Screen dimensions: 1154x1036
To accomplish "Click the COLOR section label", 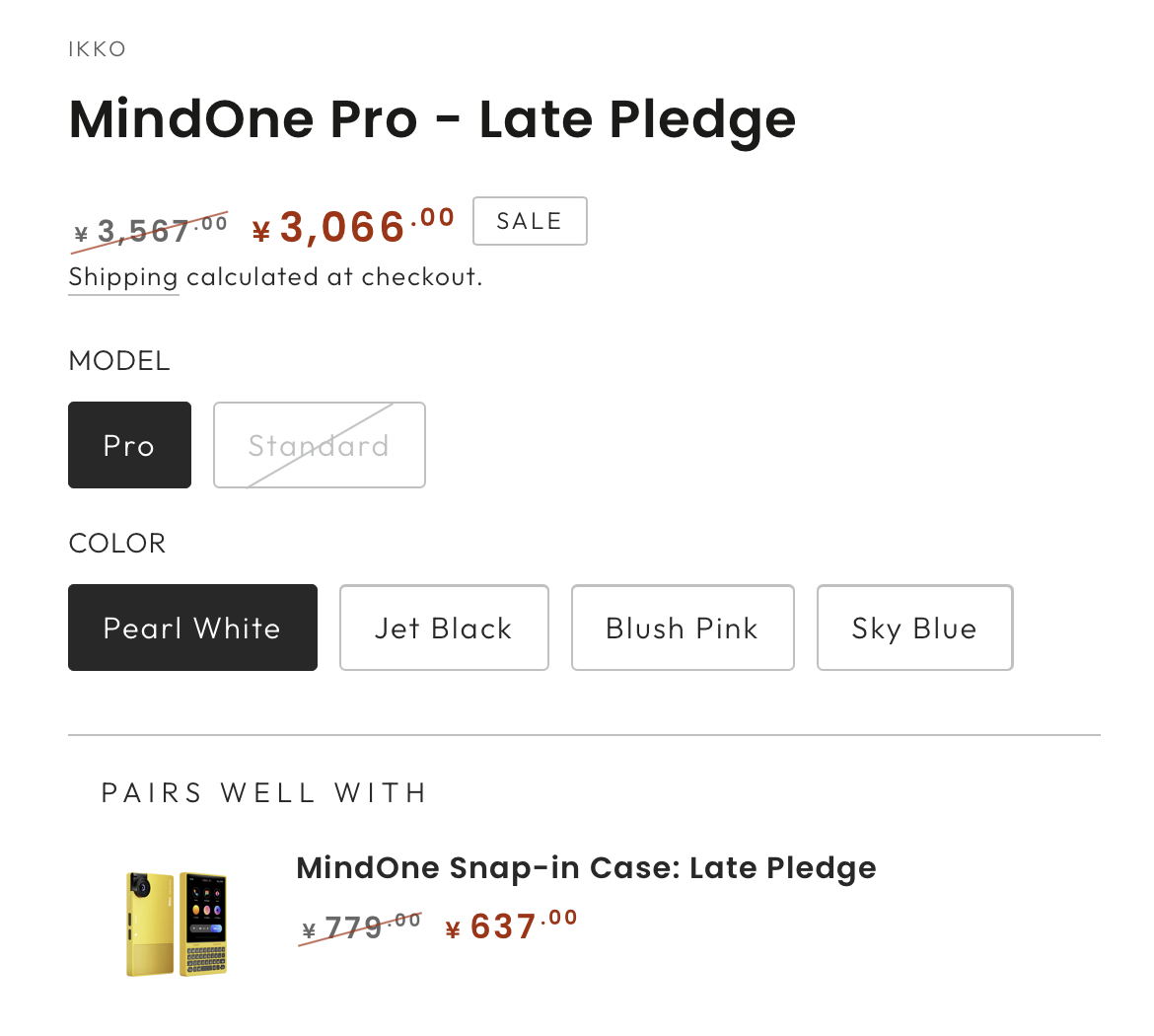I will (117, 544).
